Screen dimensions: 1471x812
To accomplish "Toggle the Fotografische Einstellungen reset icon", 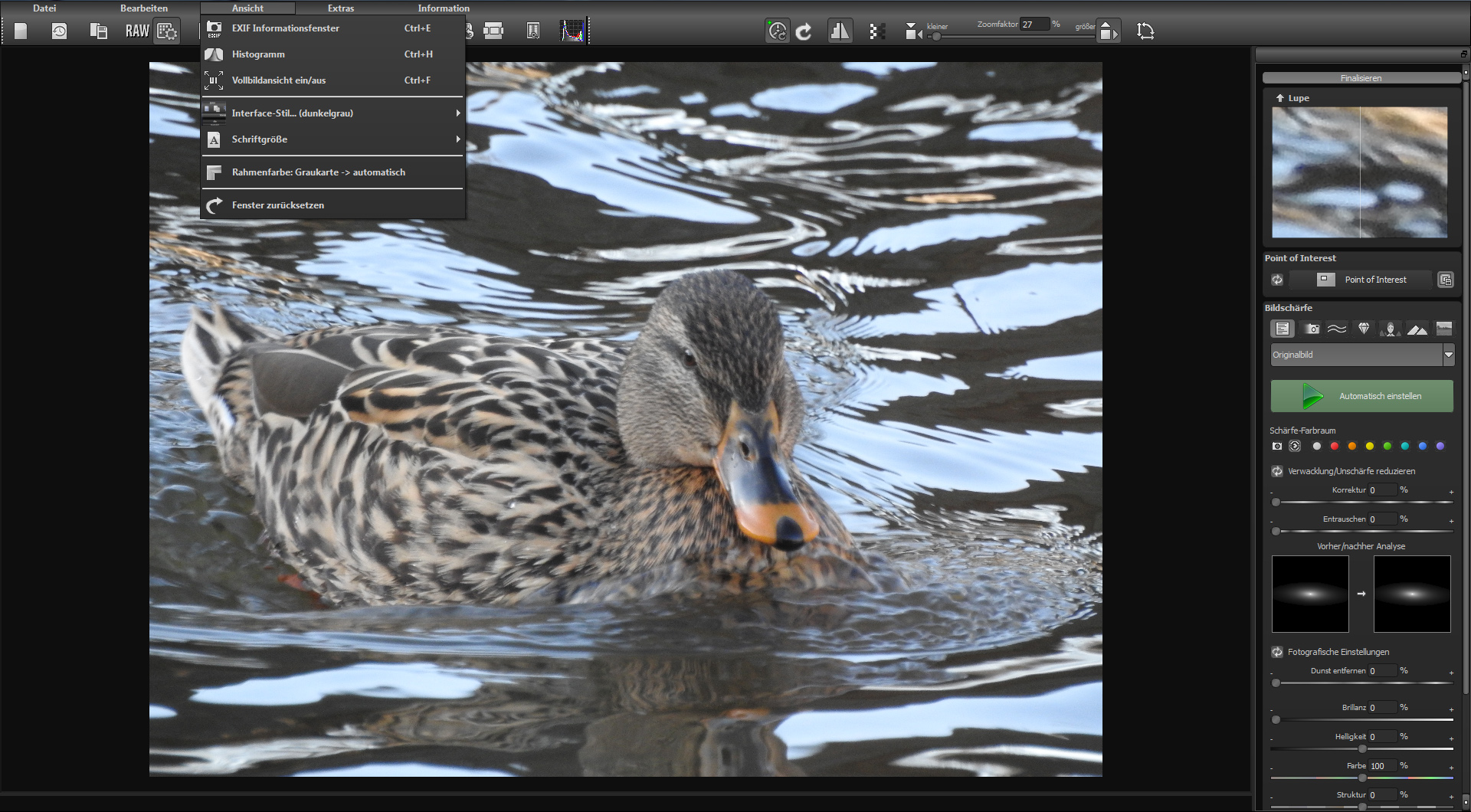I will tap(1277, 652).
